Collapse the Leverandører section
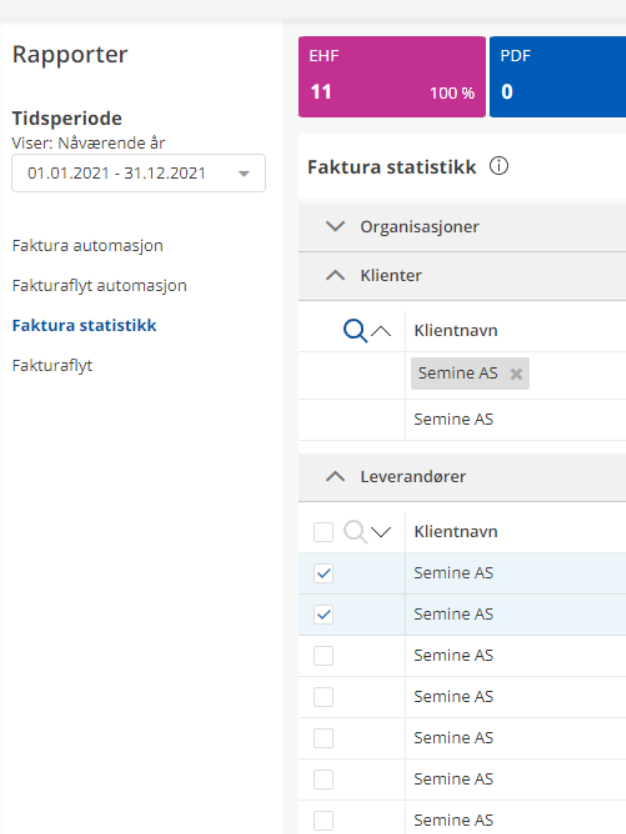The image size is (626, 834). 336,477
